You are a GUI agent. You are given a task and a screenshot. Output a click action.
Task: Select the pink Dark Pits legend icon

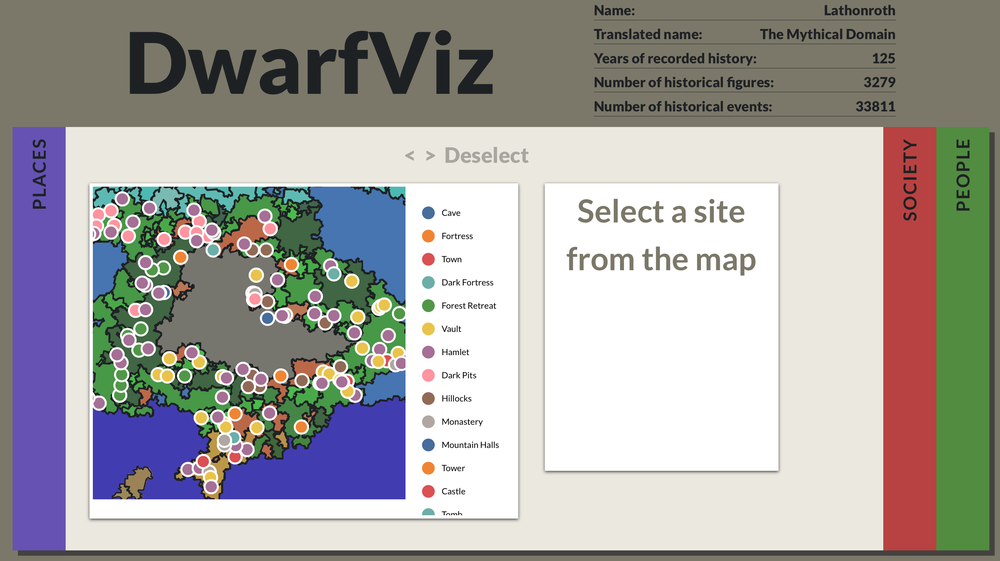[428, 375]
